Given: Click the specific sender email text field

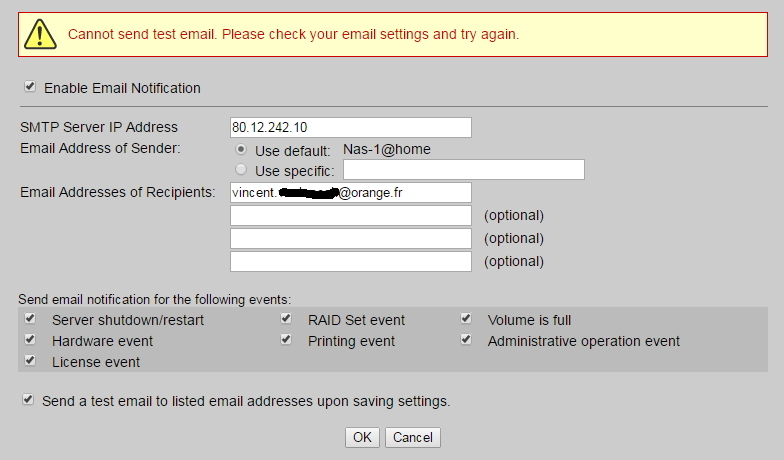Looking at the screenshot, I should pos(463,170).
